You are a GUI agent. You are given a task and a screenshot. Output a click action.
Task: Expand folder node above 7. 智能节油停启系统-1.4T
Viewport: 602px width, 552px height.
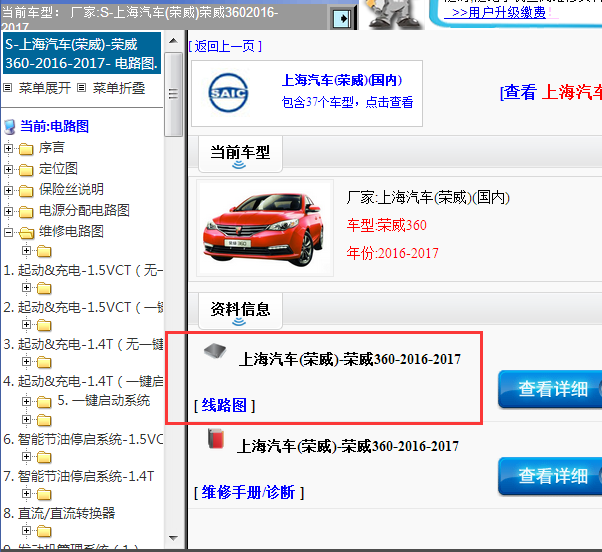pyautogui.click(x=26, y=456)
